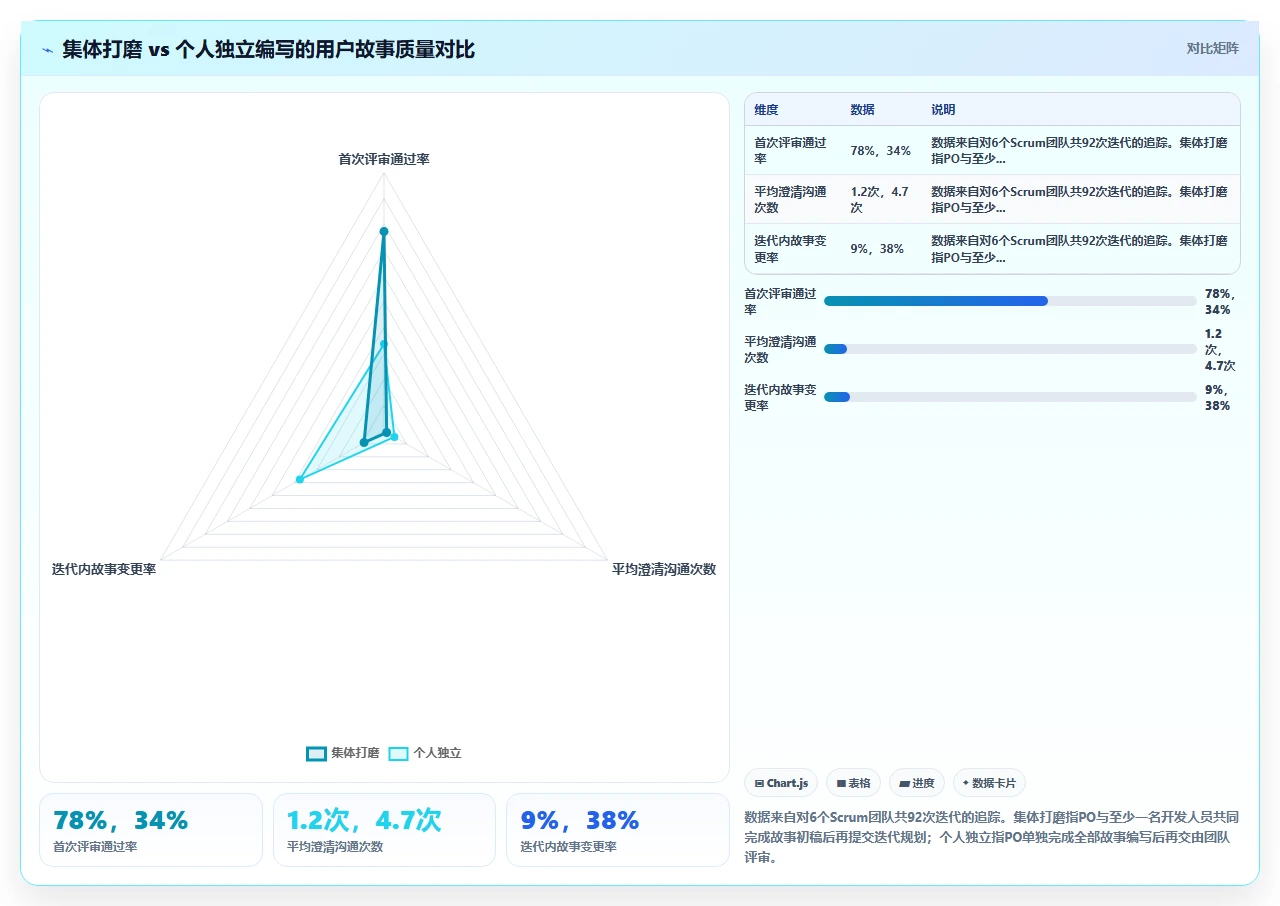This screenshot has width=1280, height=906.
Task: Toggle the 集体打磨 legend entry
Action: click(x=343, y=753)
